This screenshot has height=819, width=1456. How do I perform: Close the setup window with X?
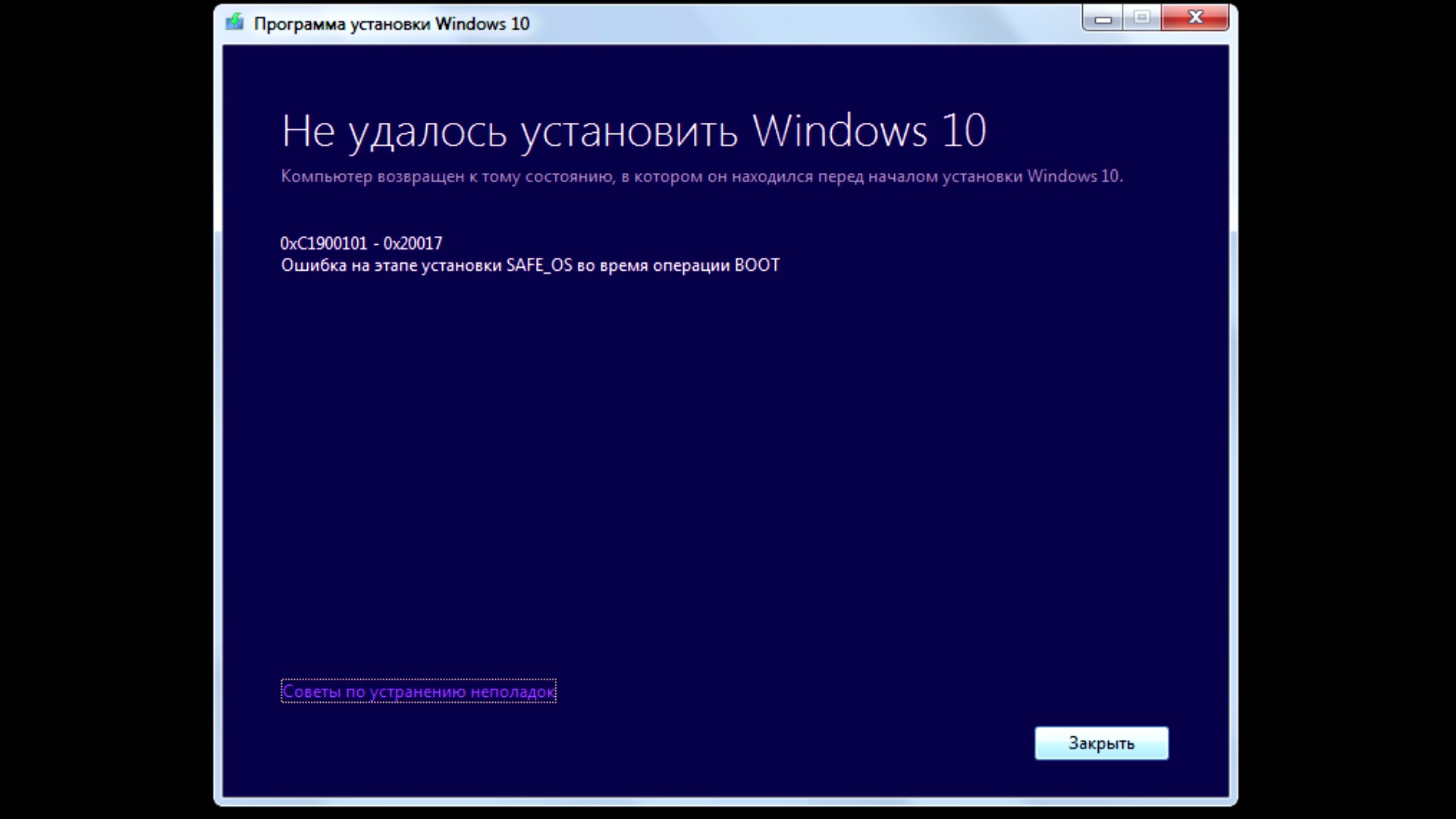click(x=1195, y=18)
